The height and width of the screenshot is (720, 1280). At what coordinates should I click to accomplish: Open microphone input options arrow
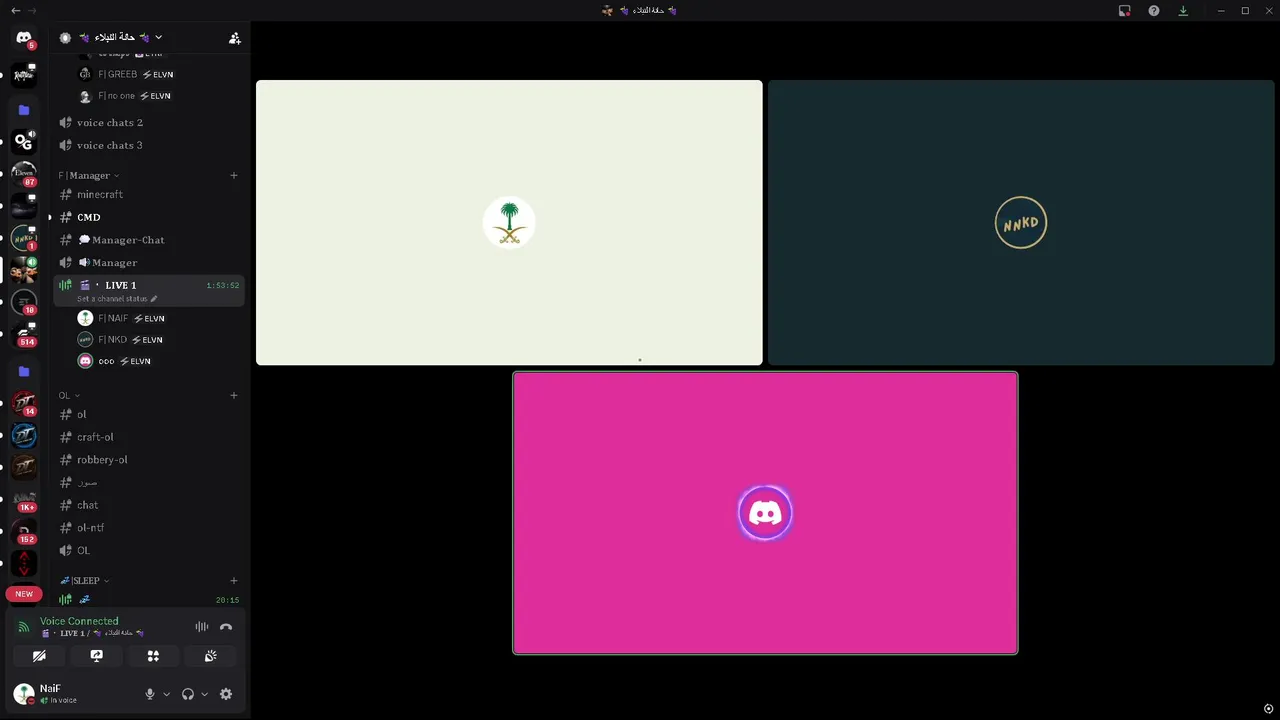(x=166, y=694)
